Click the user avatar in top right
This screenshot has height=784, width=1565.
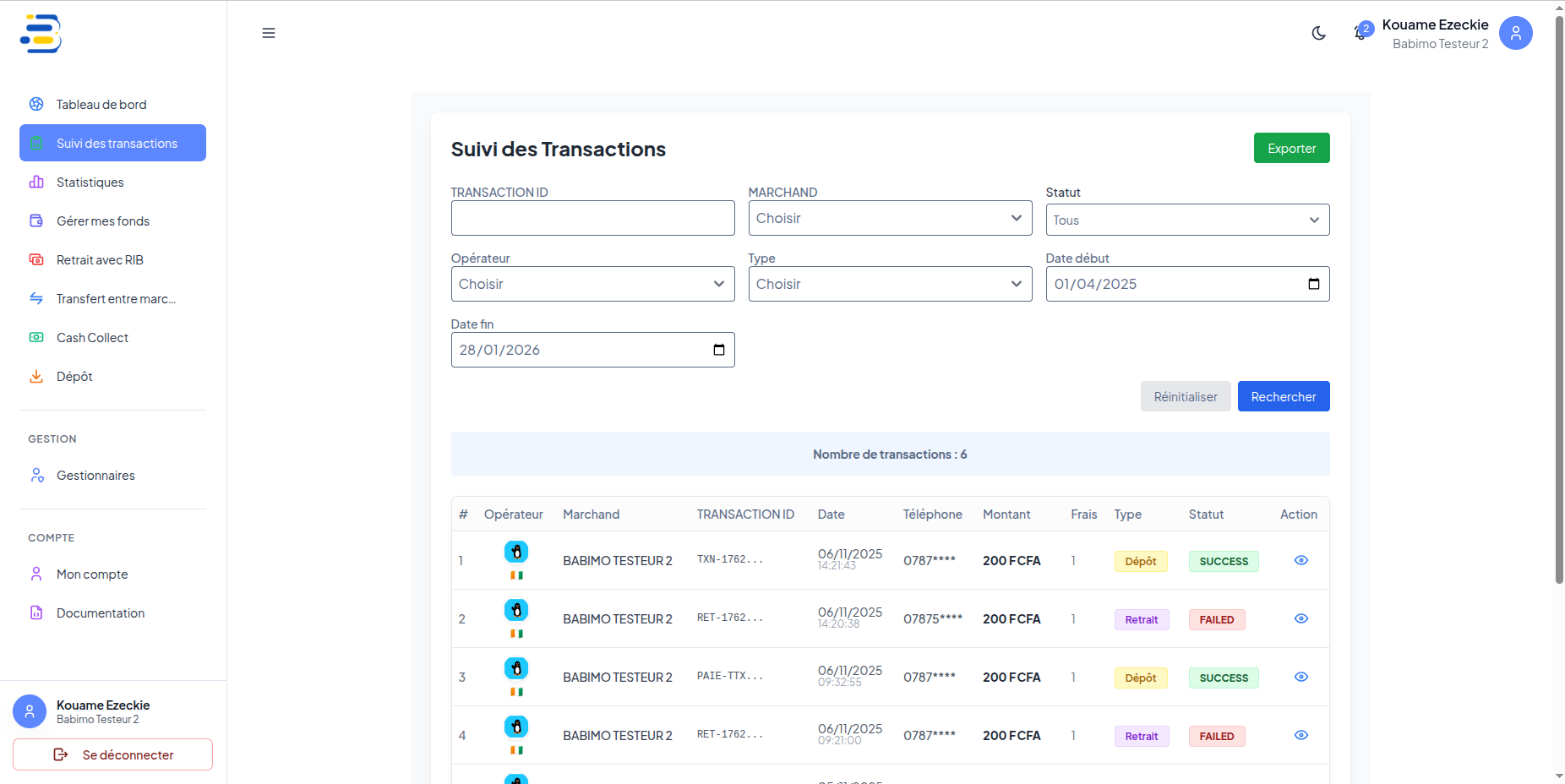[x=1515, y=33]
